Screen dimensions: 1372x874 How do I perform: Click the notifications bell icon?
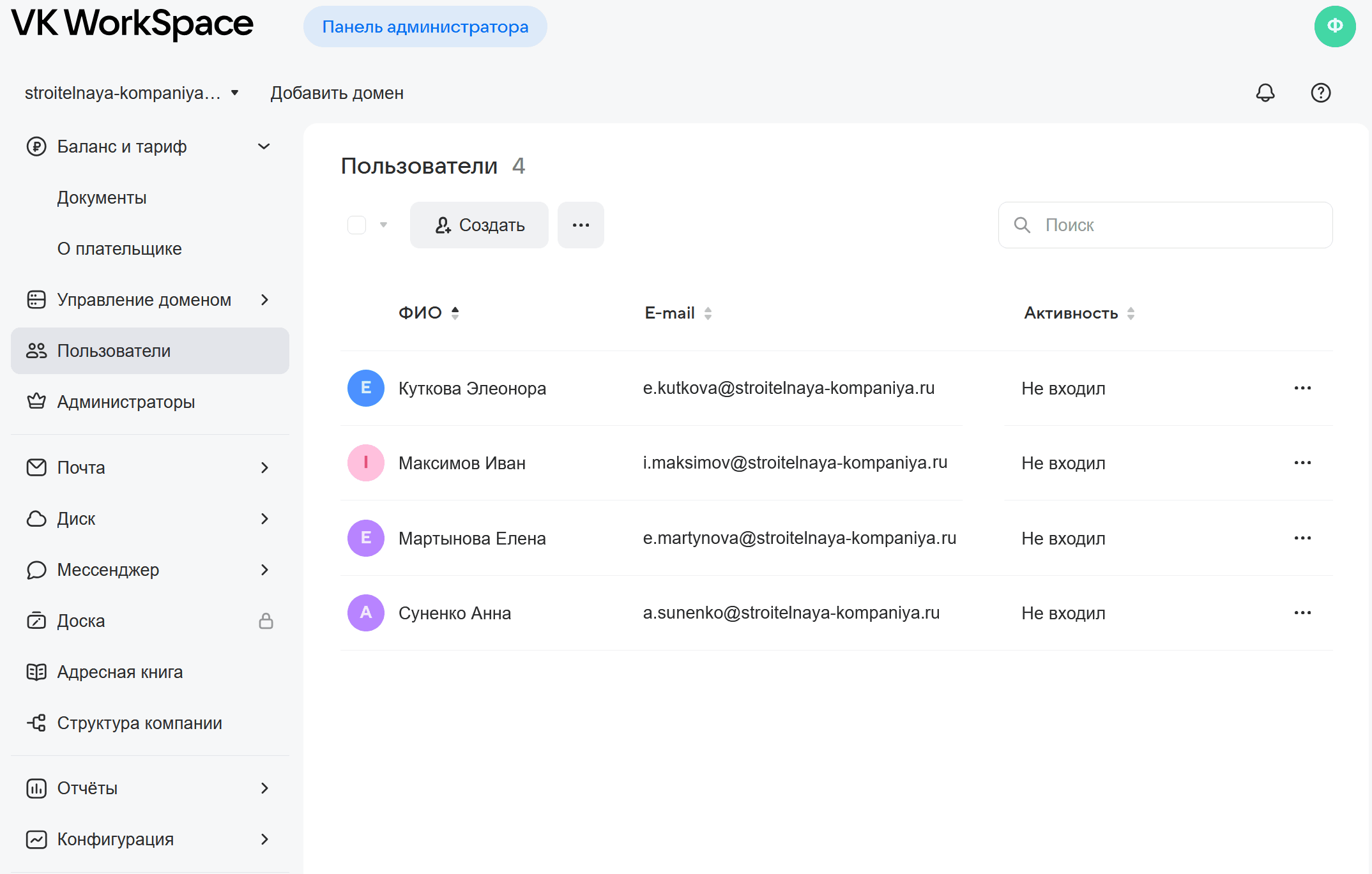1265,93
